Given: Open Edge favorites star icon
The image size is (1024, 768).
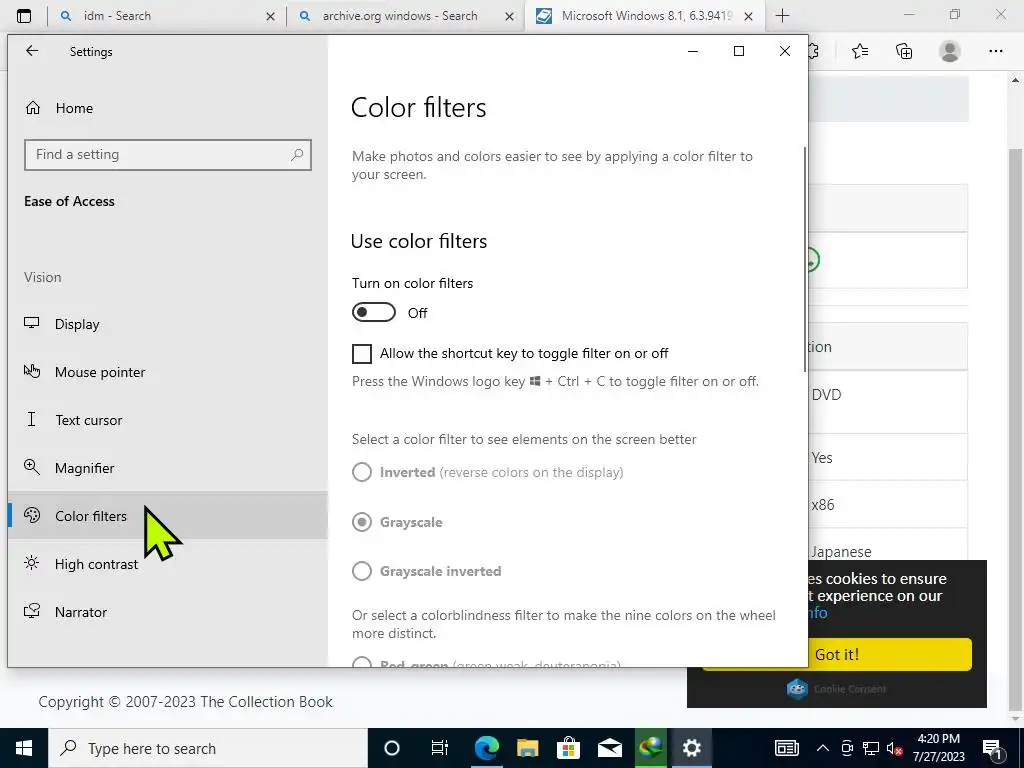Looking at the screenshot, I should click(860, 51).
